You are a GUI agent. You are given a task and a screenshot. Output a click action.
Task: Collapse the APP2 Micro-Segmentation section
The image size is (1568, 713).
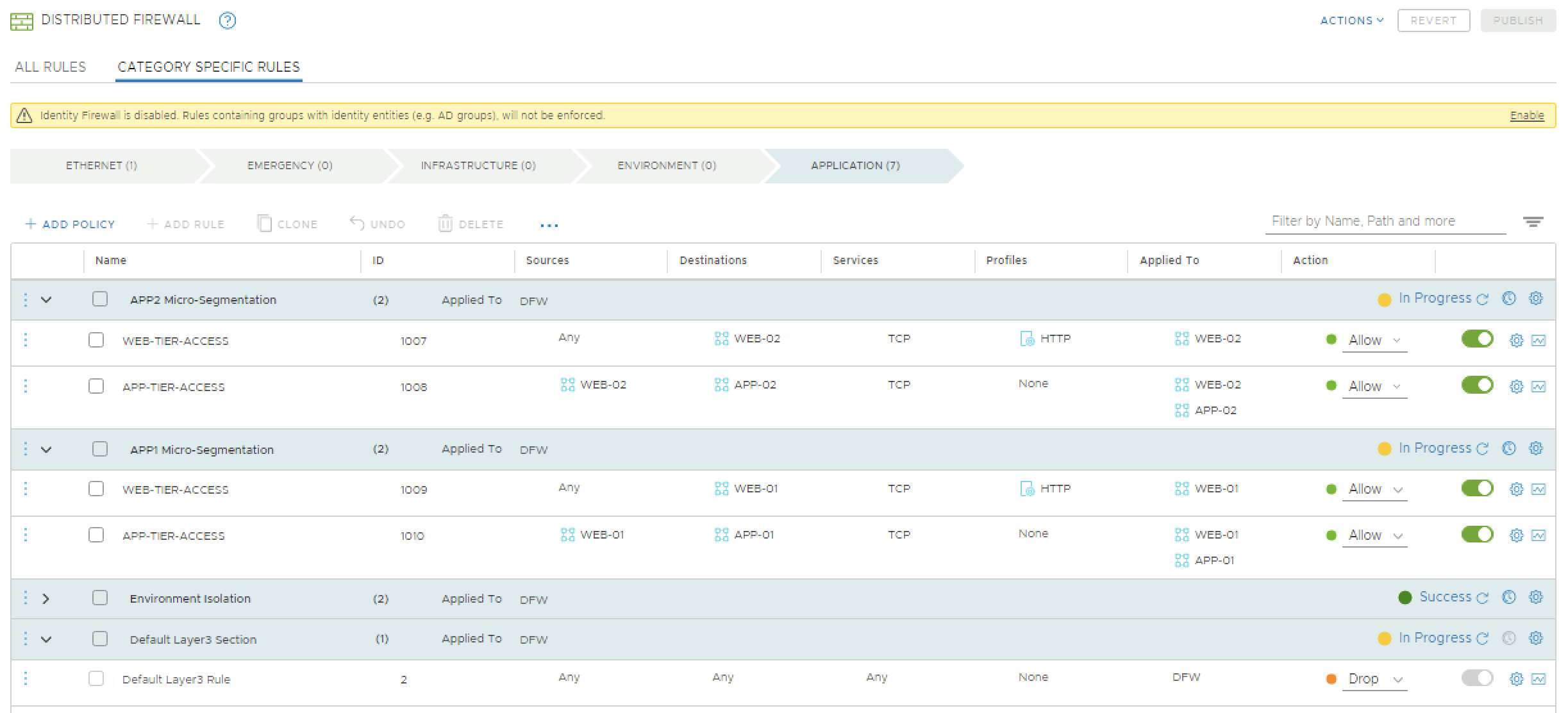tap(46, 299)
